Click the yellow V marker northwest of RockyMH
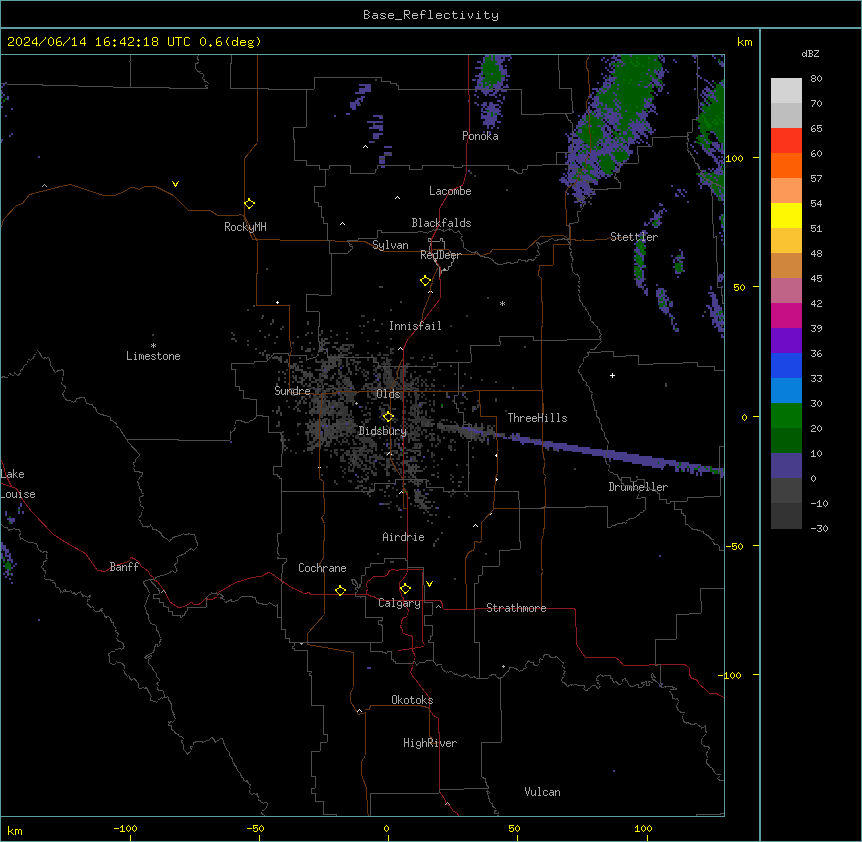This screenshot has width=862, height=842. click(x=175, y=184)
